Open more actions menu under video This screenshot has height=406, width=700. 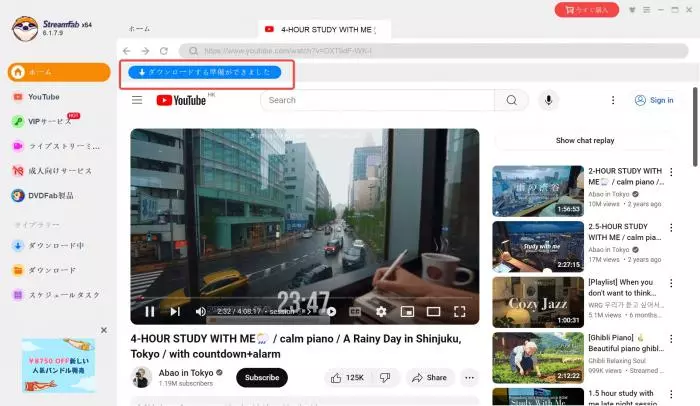pos(469,377)
